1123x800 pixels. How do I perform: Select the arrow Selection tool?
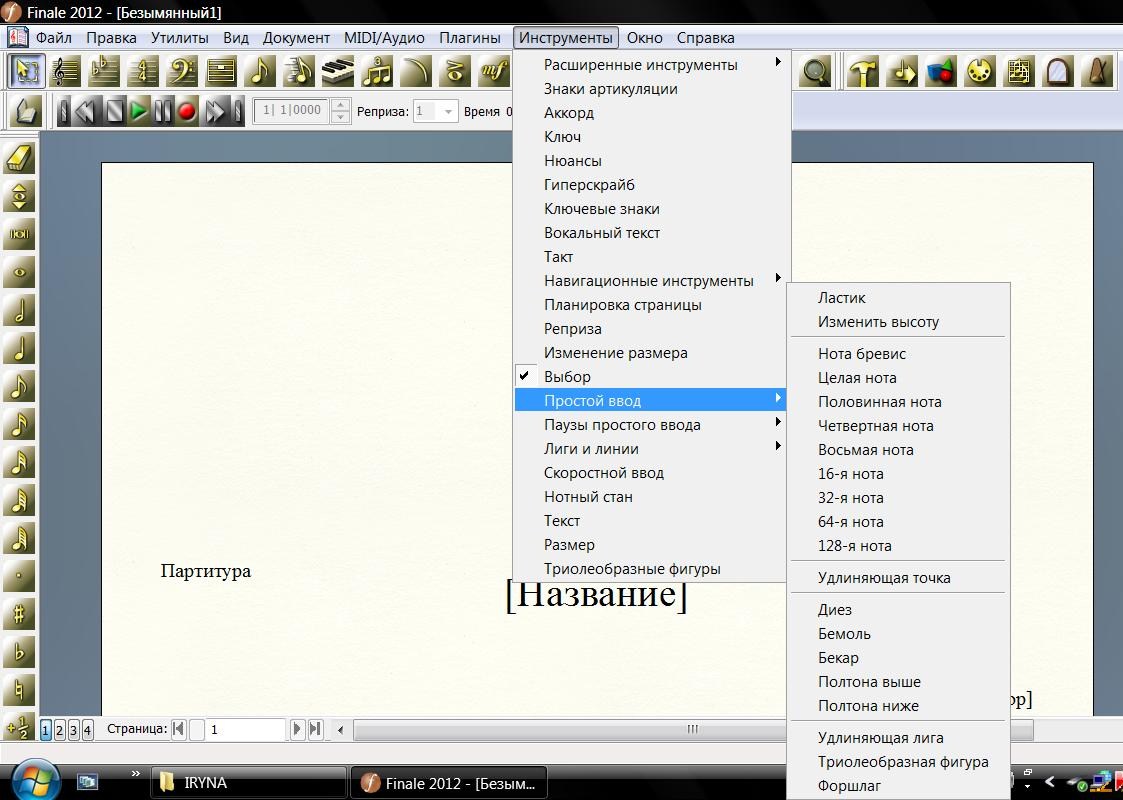(27, 71)
